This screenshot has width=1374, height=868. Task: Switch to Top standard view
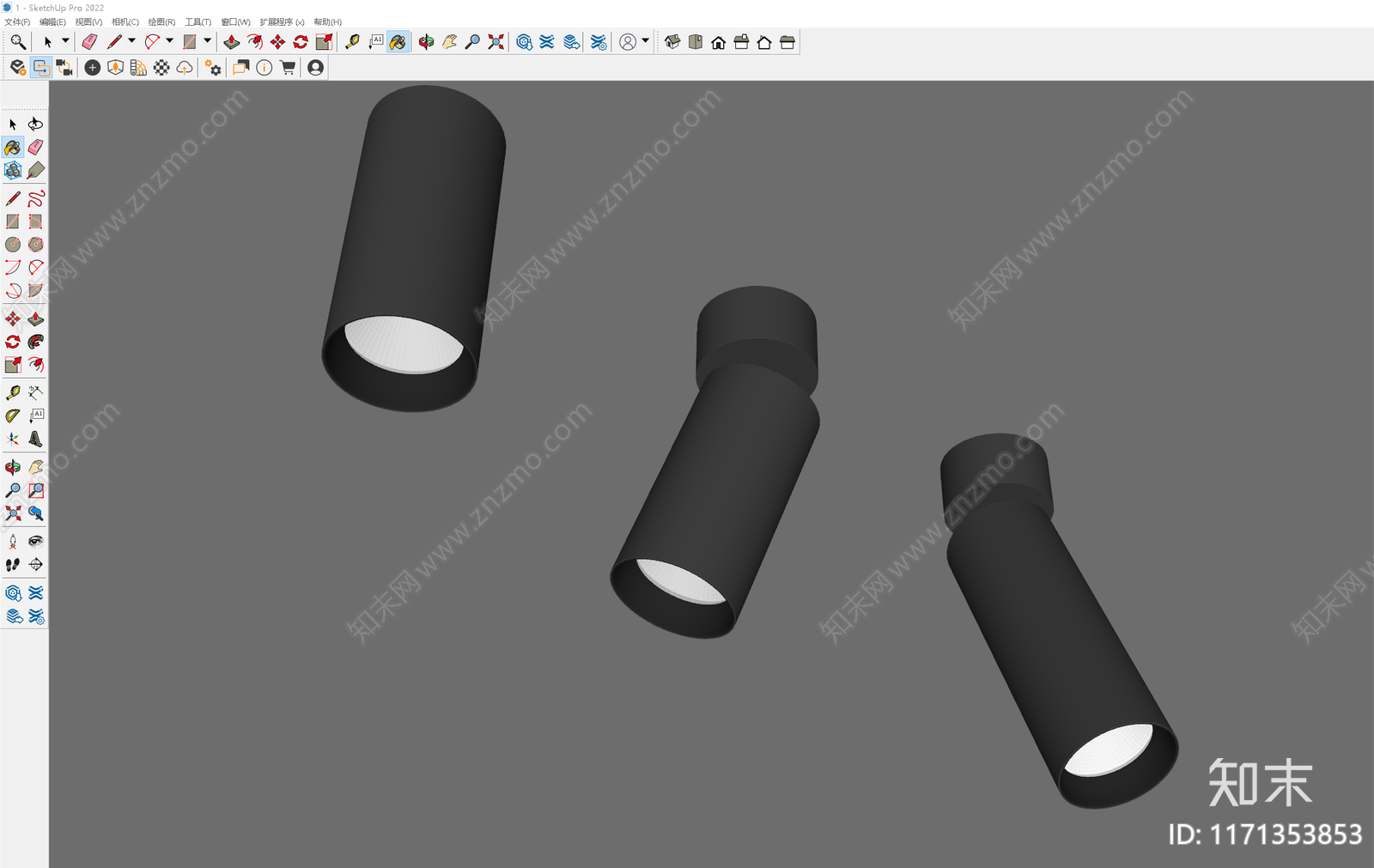(696, 42)
